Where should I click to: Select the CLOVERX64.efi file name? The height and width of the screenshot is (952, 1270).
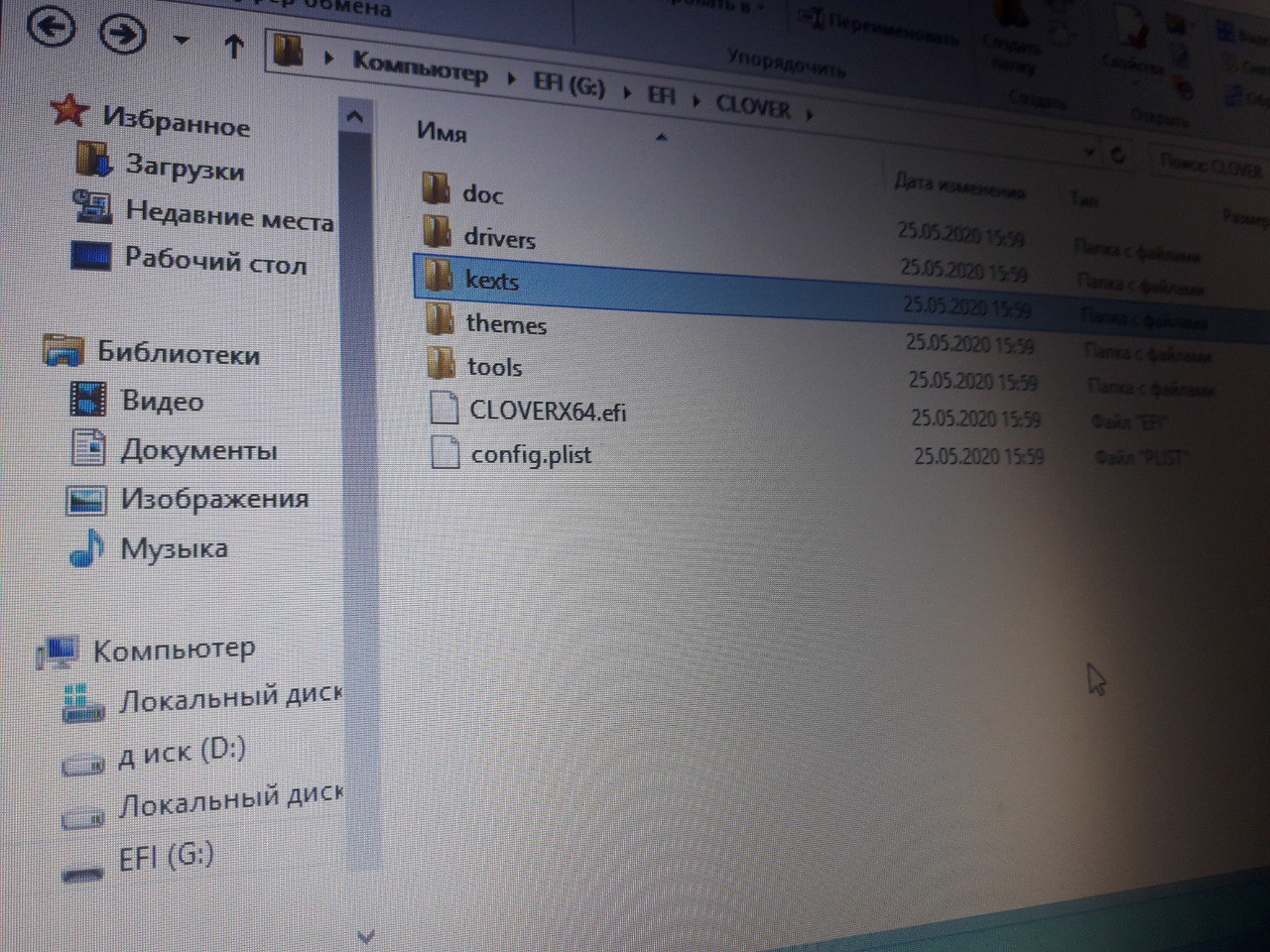(x=548, y=411)
